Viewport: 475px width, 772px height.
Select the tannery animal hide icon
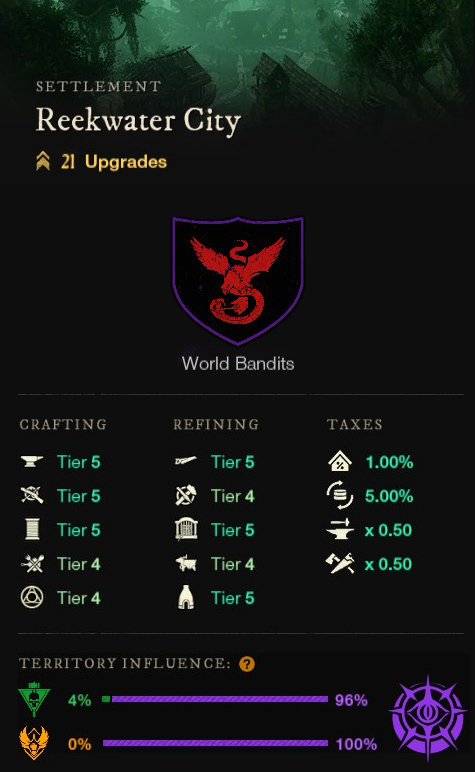[186, 564]
